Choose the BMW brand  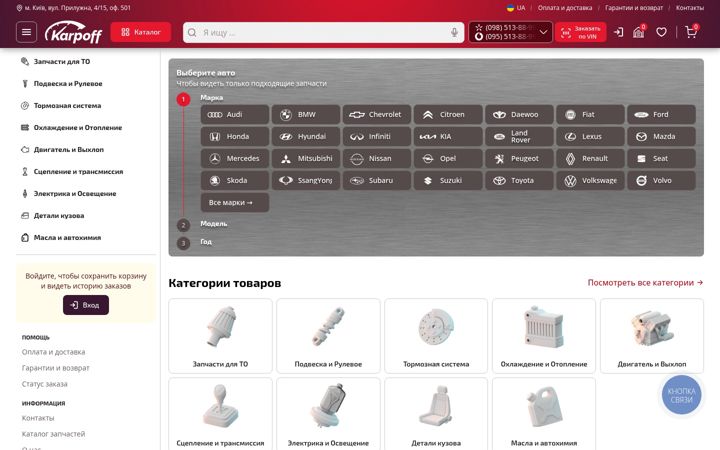tap(306, 114)
